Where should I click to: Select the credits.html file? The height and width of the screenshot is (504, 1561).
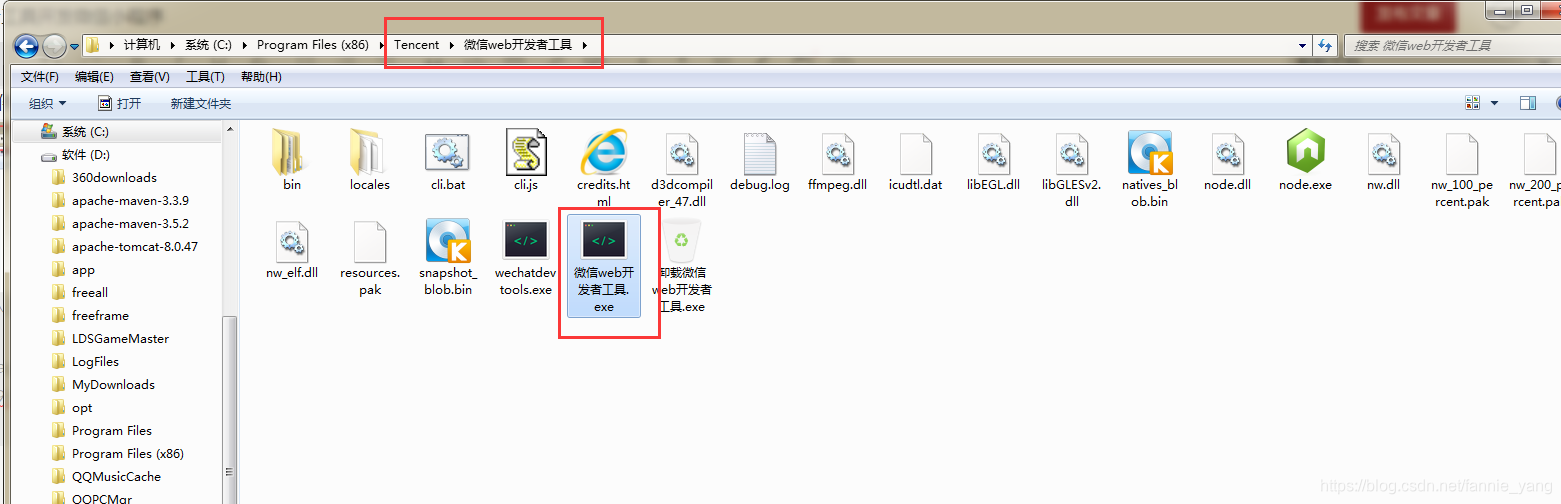pos(604,168)
